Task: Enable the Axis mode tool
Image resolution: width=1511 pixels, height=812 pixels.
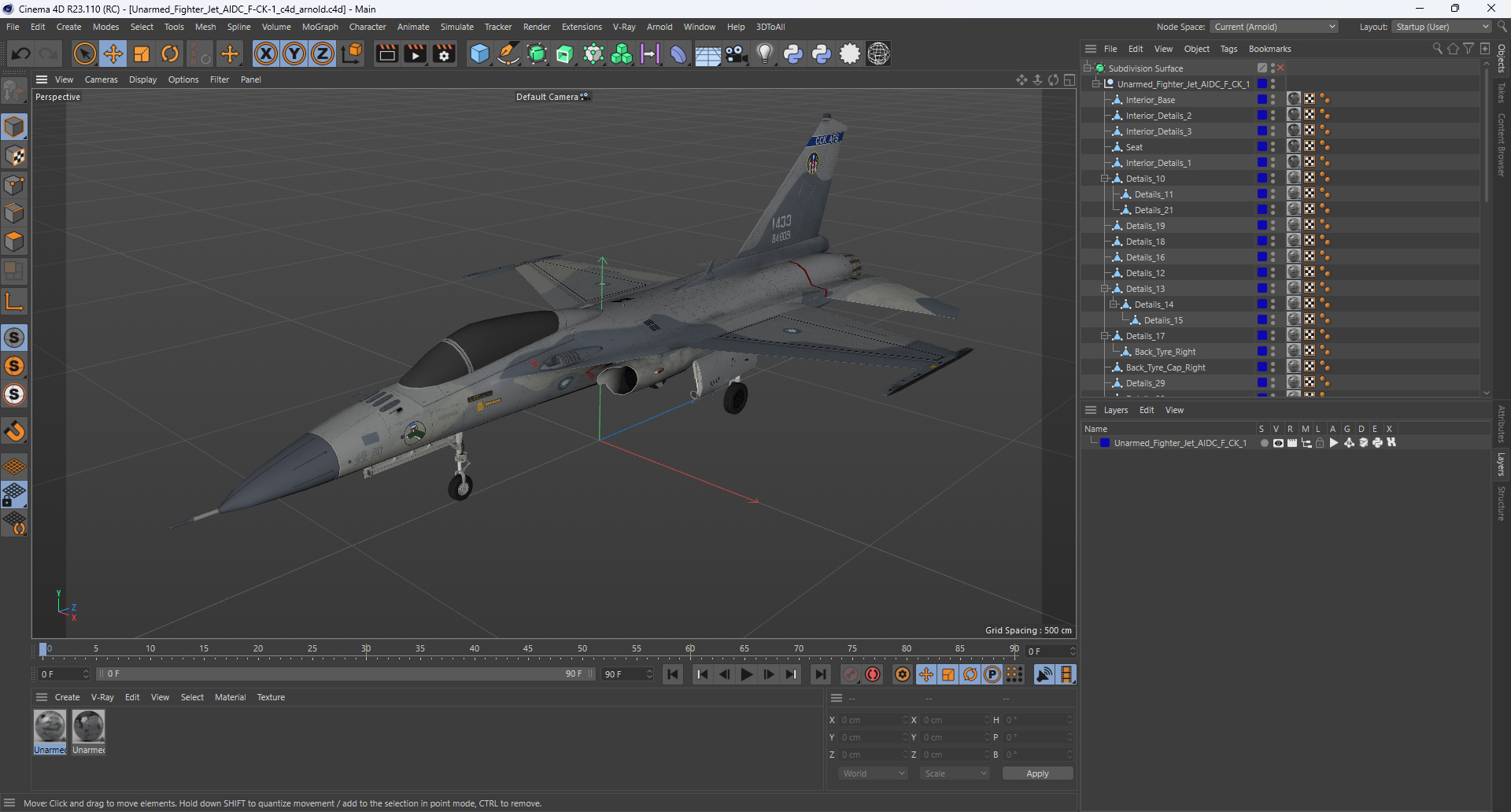Action: pyautogui.click(x=14, y=301)
